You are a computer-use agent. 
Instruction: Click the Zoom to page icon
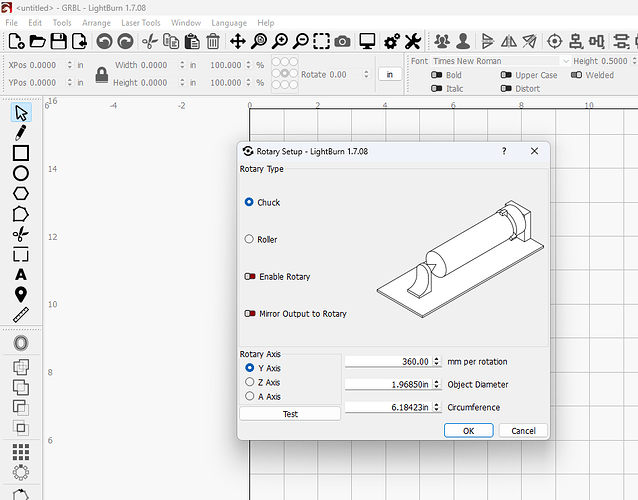259,41
